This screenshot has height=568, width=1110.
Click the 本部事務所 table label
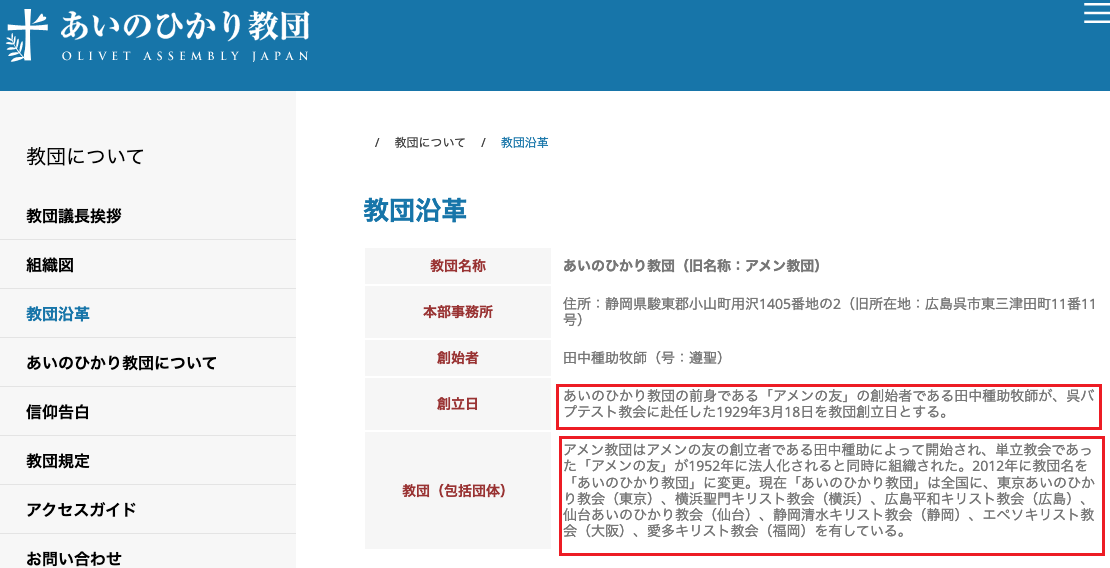[x=457, y=312]
